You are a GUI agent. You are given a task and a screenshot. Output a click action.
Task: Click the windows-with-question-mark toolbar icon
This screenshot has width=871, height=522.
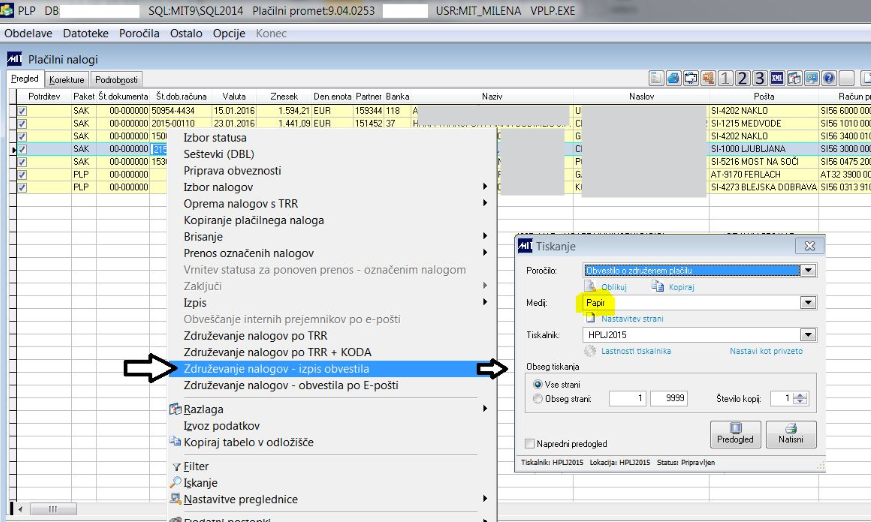tap(794, 78)
